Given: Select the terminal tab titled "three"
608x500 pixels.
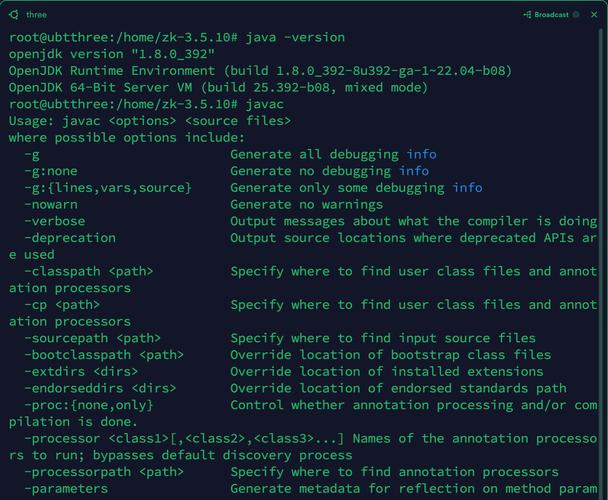Looking at the screenshot, I should point(36,15).
